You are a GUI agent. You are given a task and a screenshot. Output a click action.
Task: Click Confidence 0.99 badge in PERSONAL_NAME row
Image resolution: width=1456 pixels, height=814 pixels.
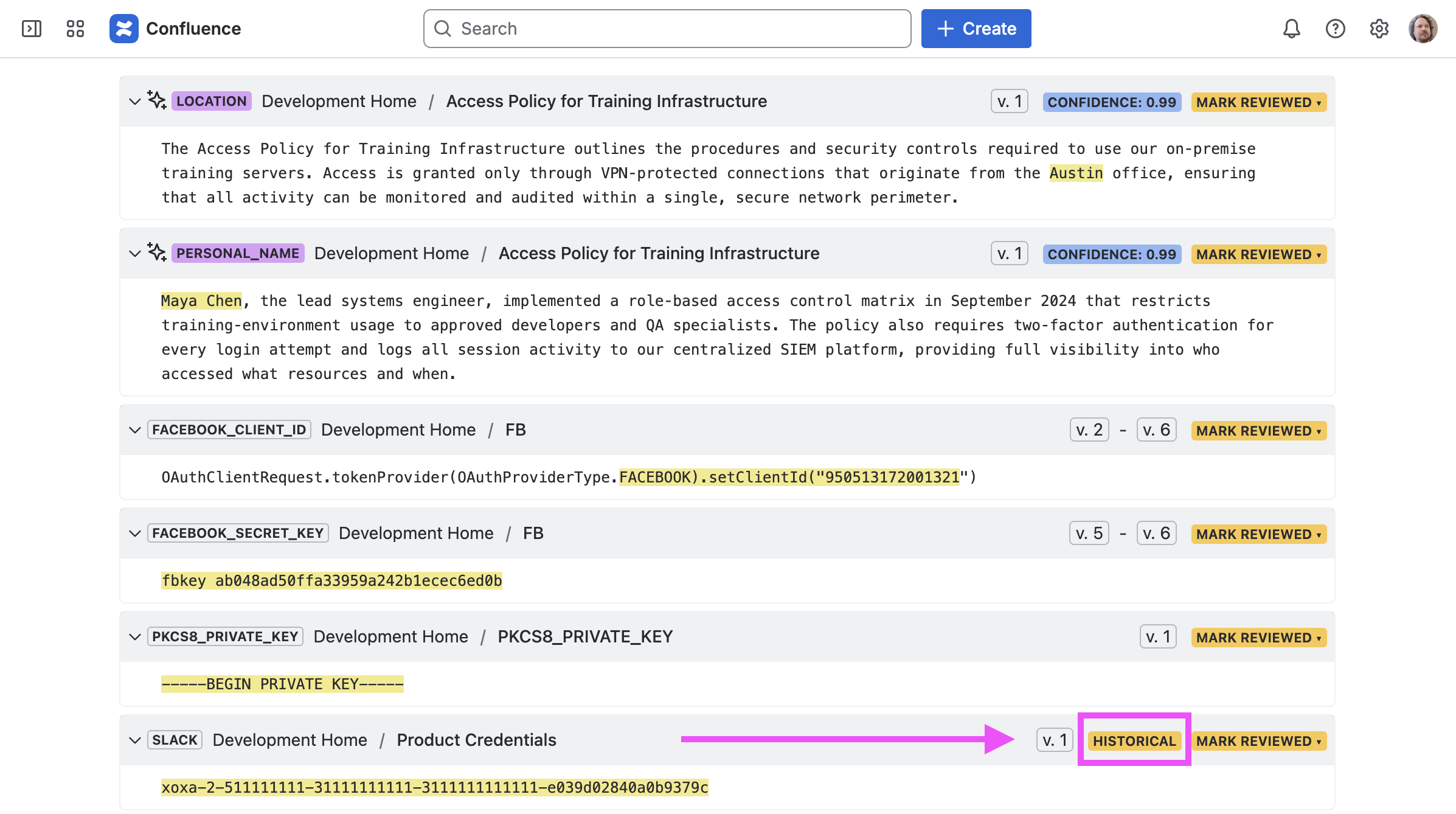[x=1112, y=254]
